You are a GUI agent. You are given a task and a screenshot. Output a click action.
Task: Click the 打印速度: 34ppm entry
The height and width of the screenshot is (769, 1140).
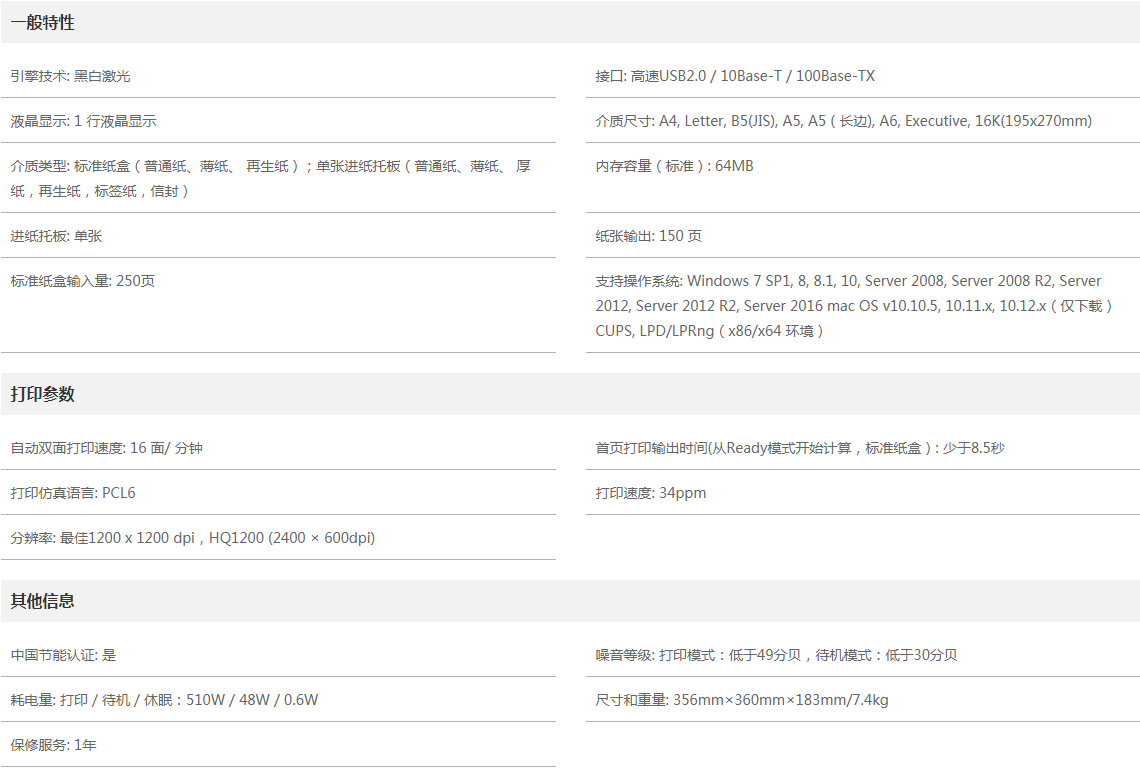(x=651, y=493)
